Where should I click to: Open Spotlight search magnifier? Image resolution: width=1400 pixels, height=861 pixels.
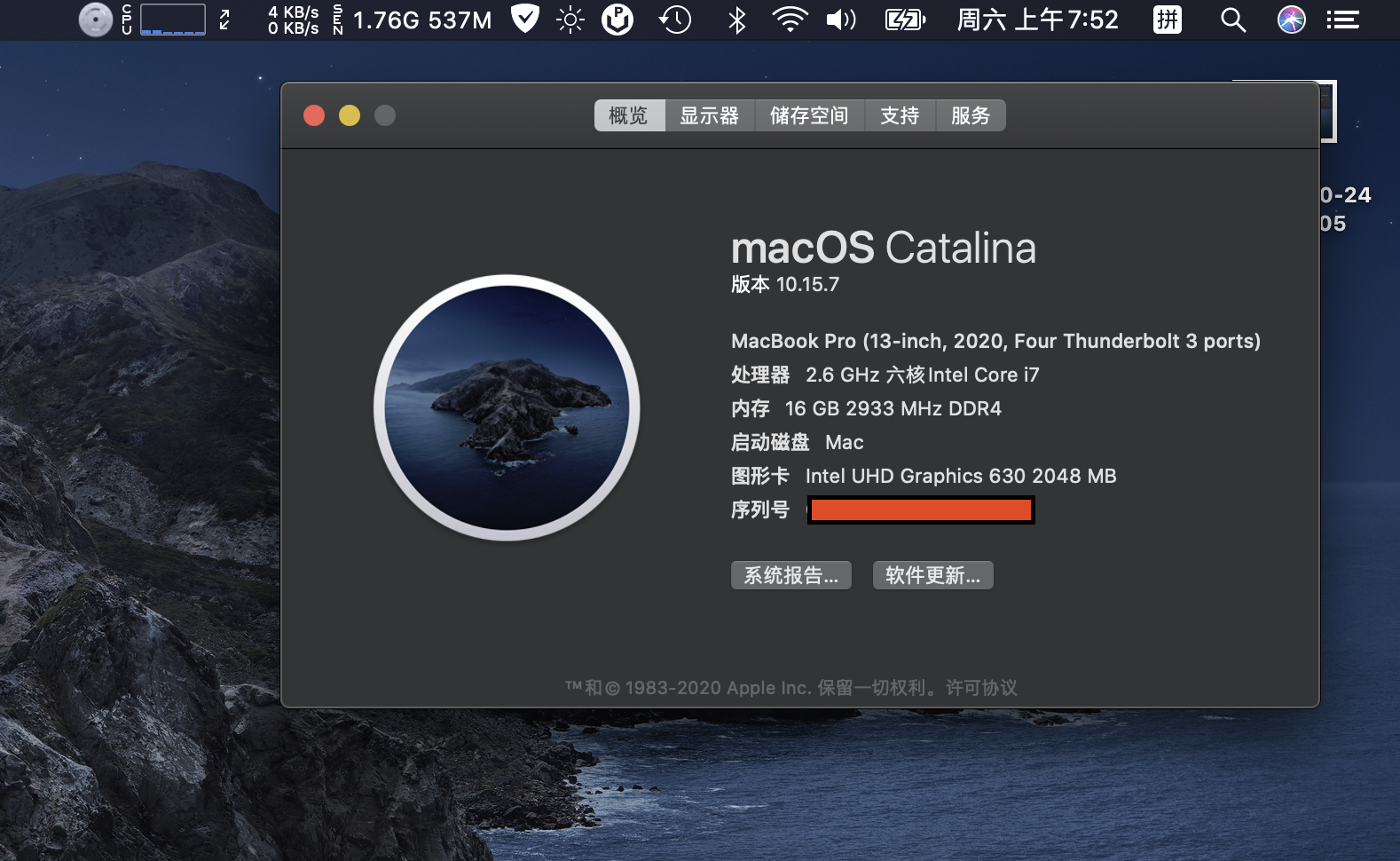(x=1233, y=20)
